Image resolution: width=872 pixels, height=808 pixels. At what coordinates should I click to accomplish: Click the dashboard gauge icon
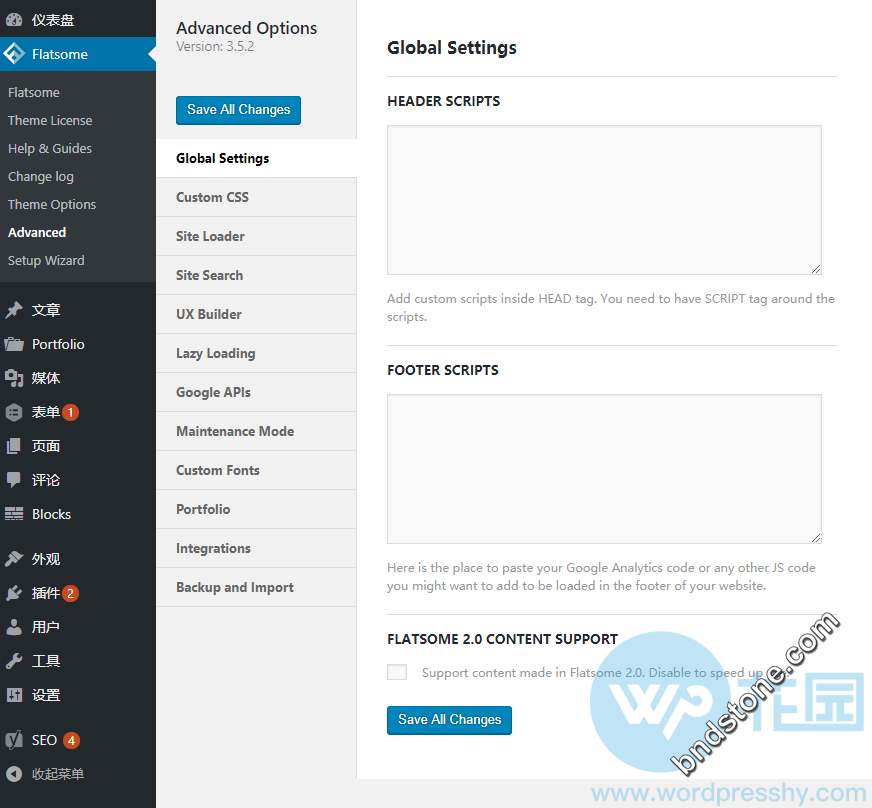(x=14, y=20)
